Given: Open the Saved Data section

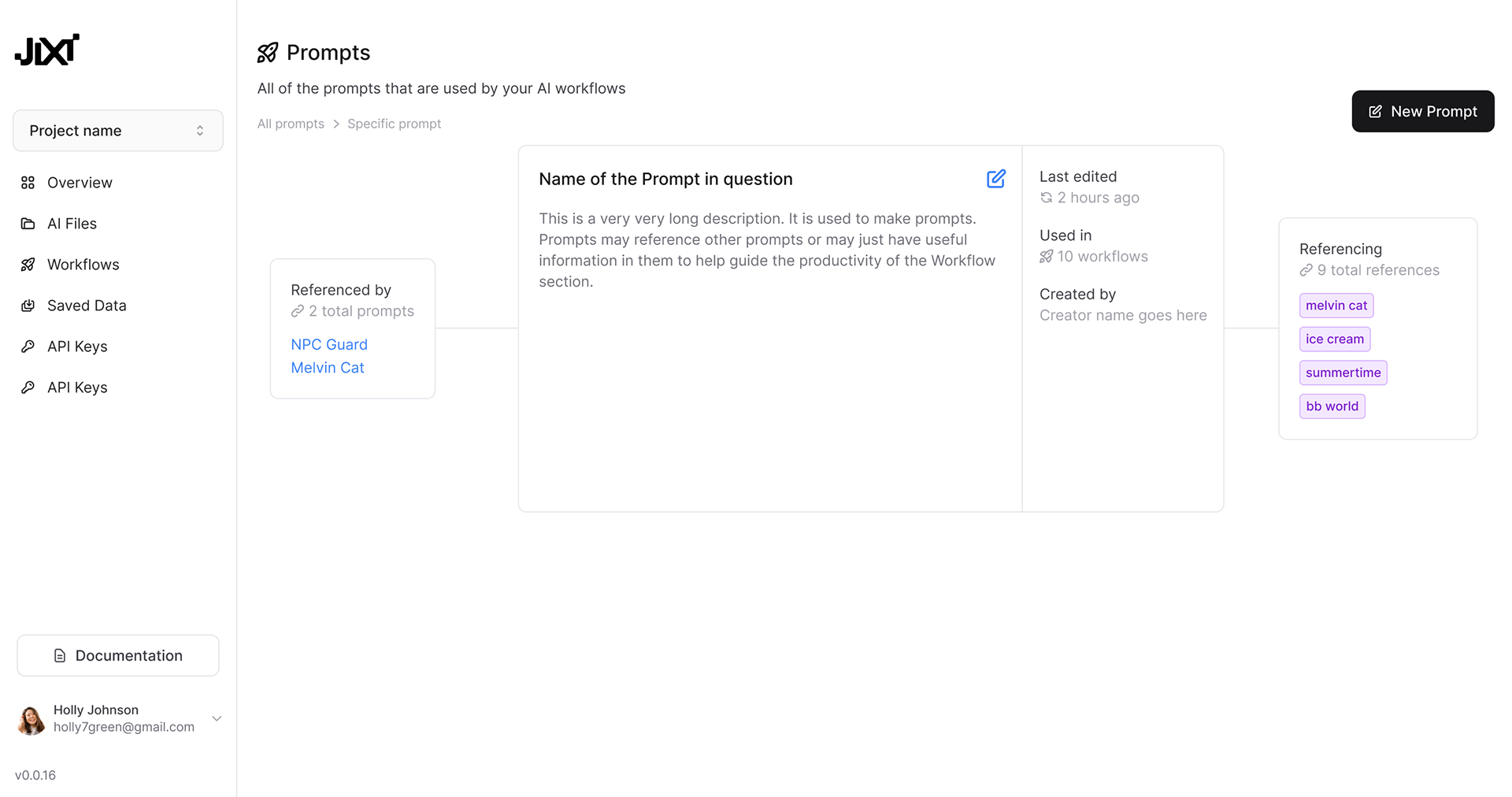Looking at the screenshot, I should click(x=87, y=306).
